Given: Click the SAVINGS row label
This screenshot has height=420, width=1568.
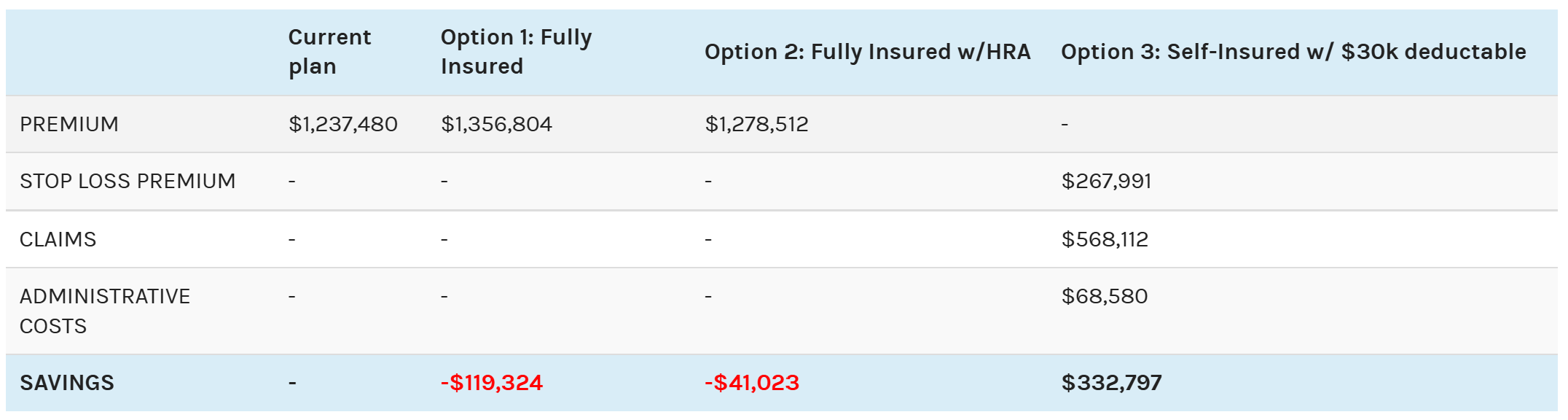Looking at the screenshot, I should [67, 383].
